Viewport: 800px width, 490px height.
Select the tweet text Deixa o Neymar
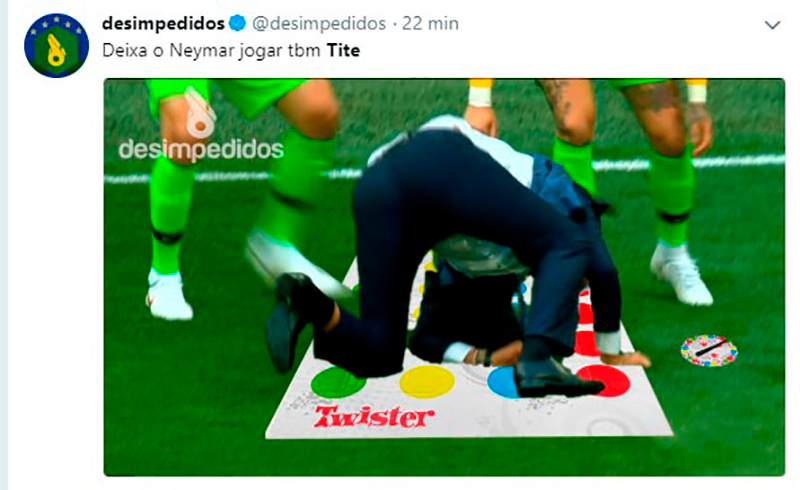click(167, 51)
